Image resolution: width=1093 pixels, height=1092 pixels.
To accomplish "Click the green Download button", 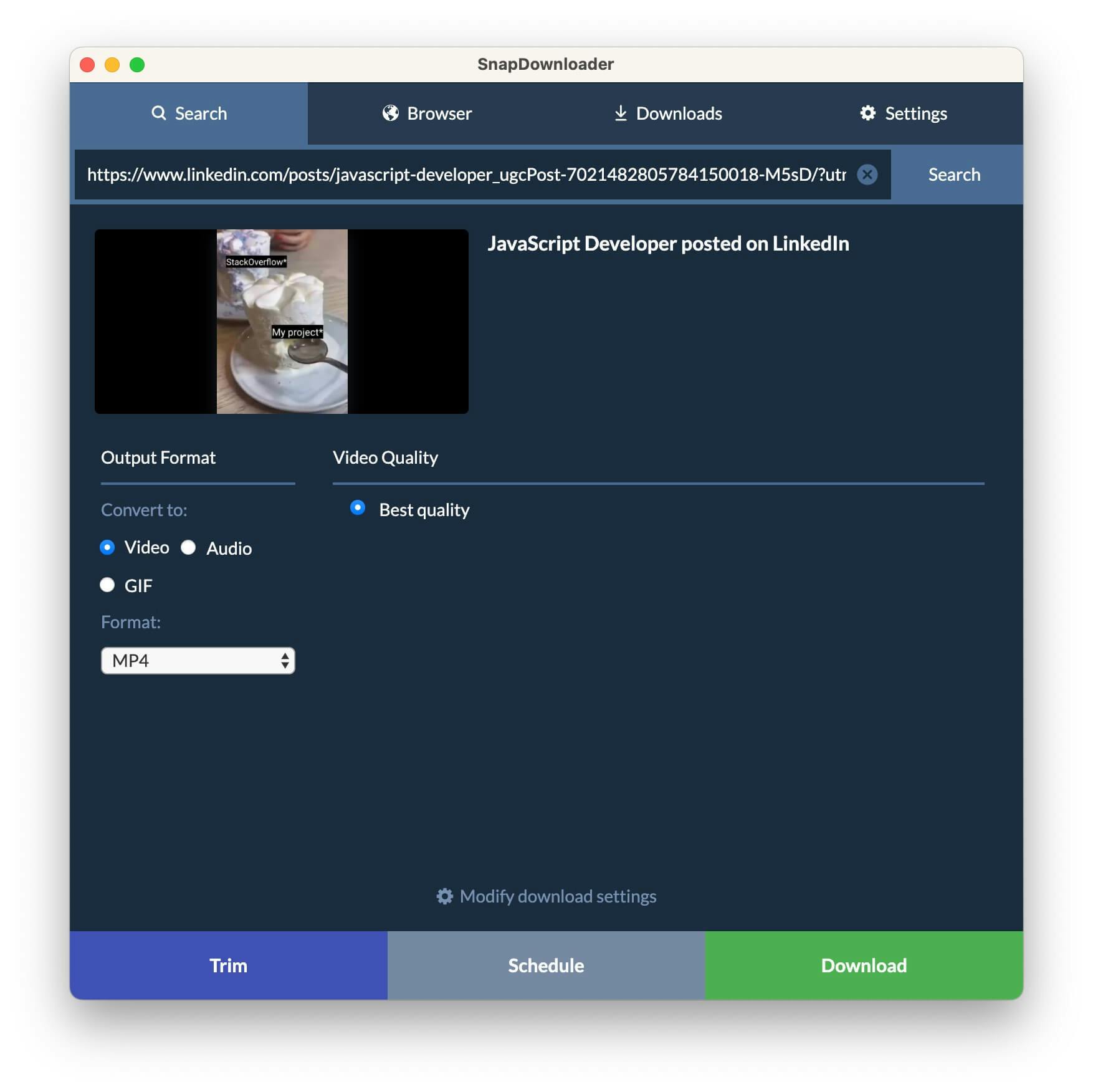I will pos(864,965).
